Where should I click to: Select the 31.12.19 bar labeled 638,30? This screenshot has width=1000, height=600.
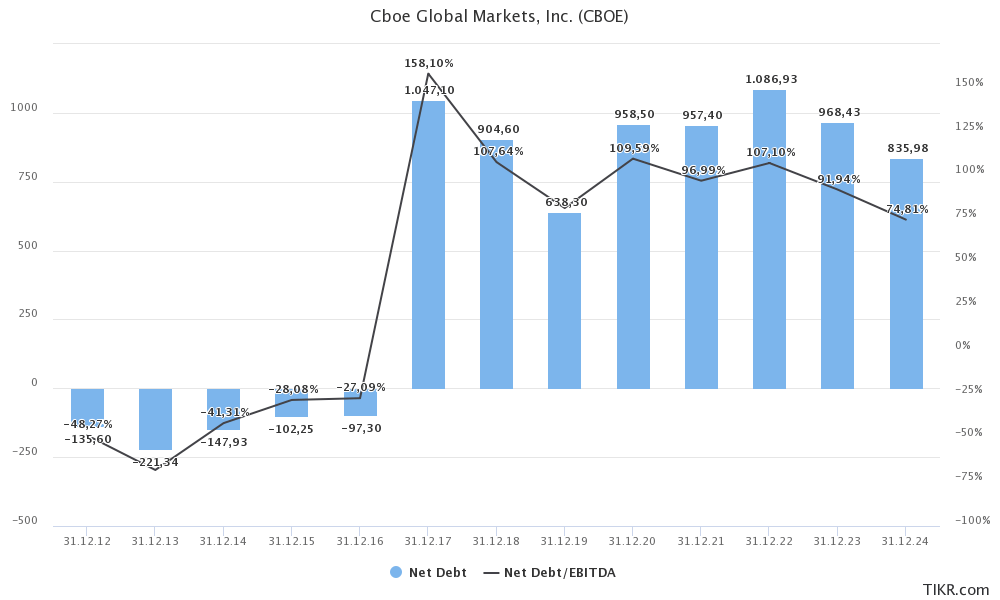tap(564, 301)
